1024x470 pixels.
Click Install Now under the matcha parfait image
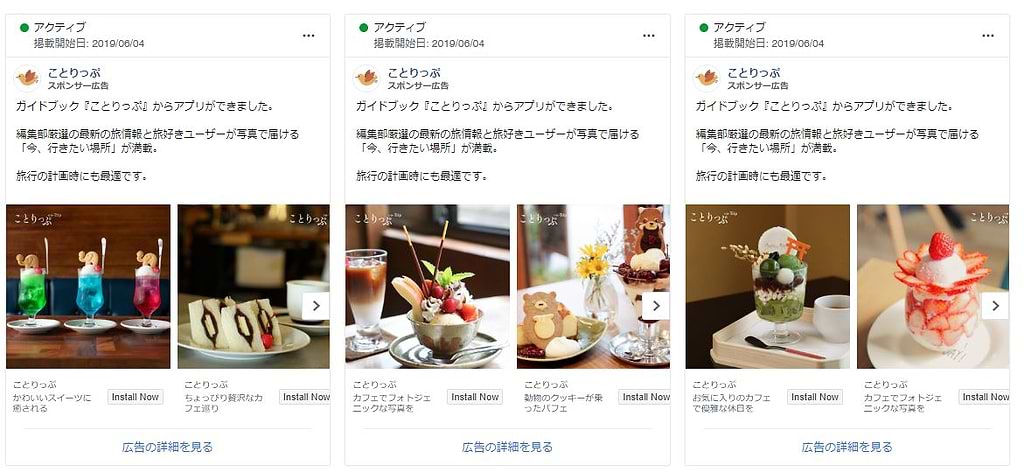click(x=814, y=397)
